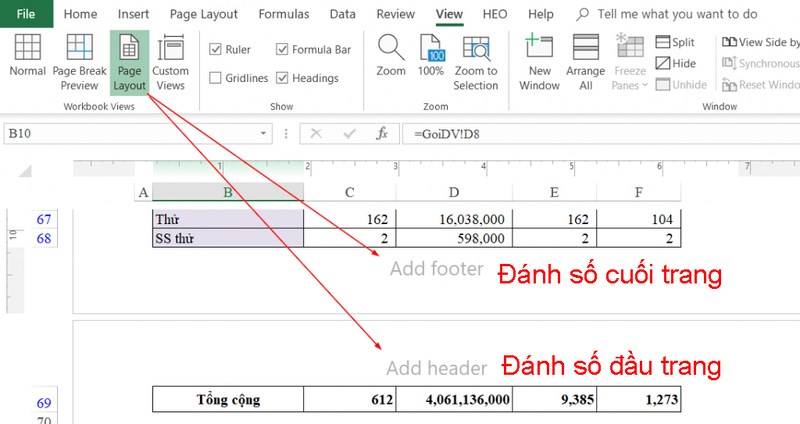Switch to the Review tab
The image size is (800, 424).
coord(395,14)
